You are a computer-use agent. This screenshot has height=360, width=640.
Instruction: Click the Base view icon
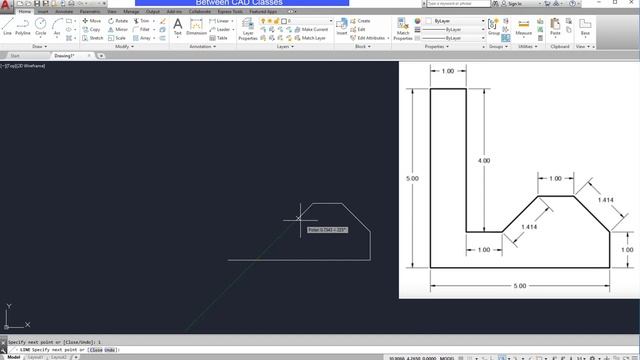click(x=585, y=27)
